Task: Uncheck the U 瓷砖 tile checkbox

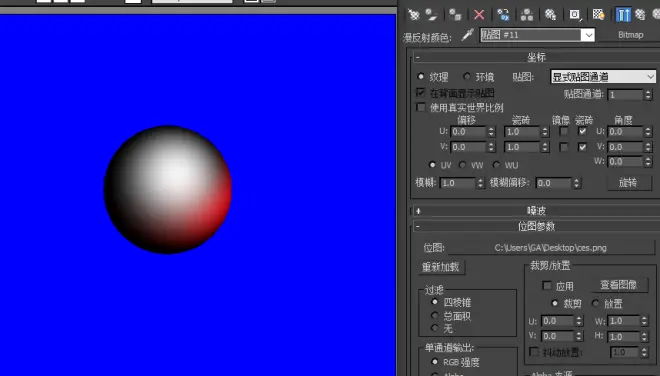Action: pos(583,131)
